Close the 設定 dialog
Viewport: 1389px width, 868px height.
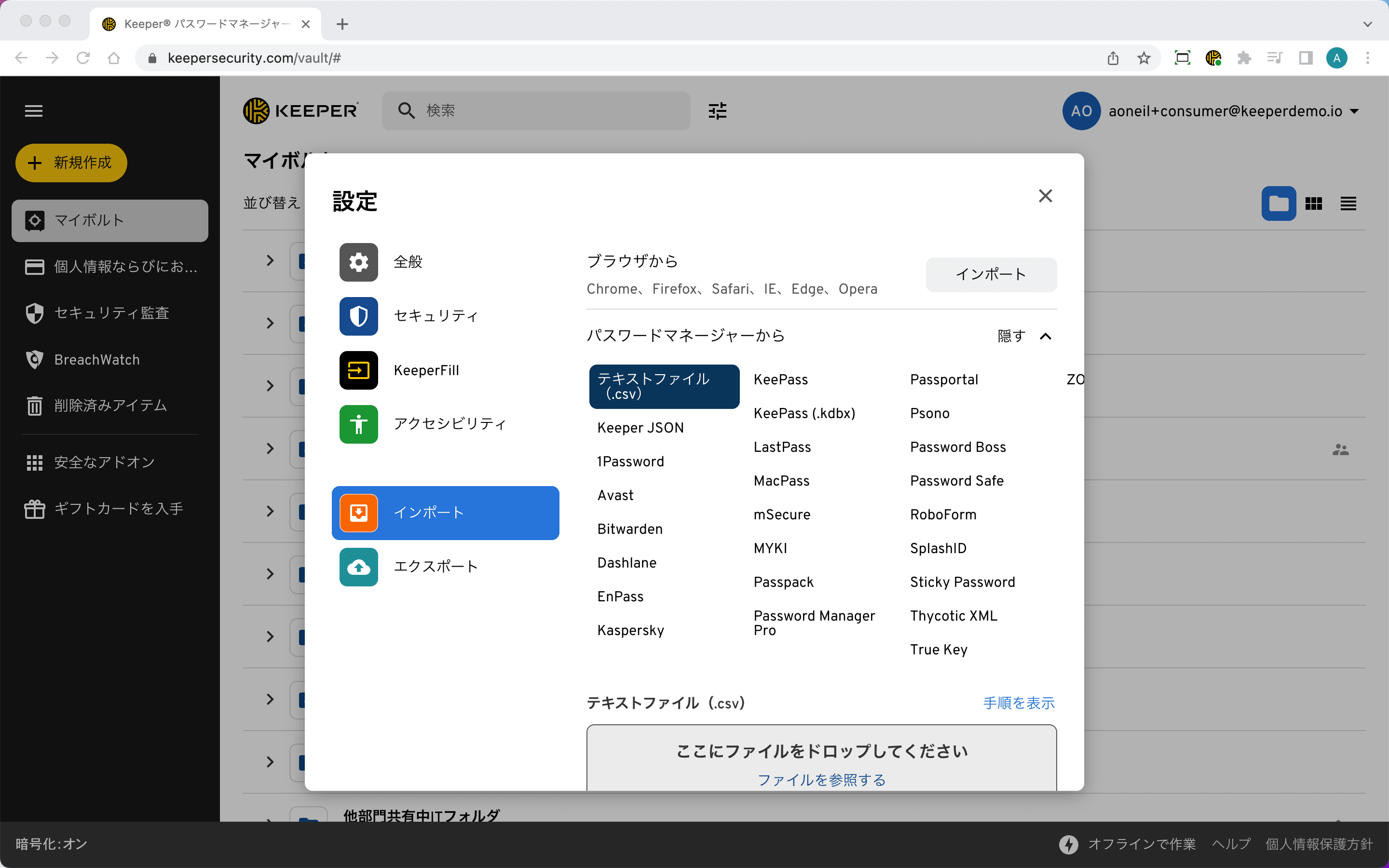1045,196
